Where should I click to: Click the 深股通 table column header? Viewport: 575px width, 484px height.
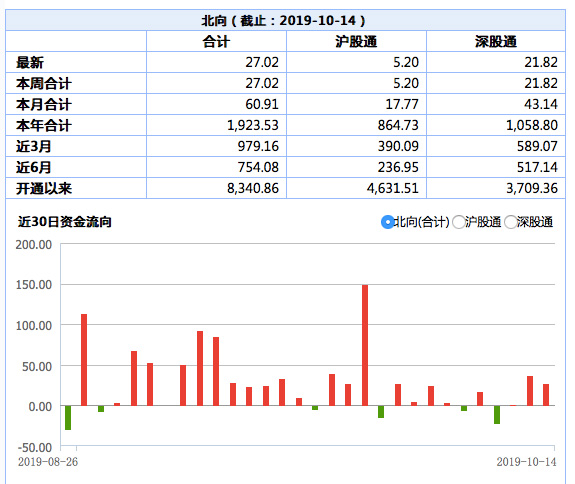coord(496,41)
